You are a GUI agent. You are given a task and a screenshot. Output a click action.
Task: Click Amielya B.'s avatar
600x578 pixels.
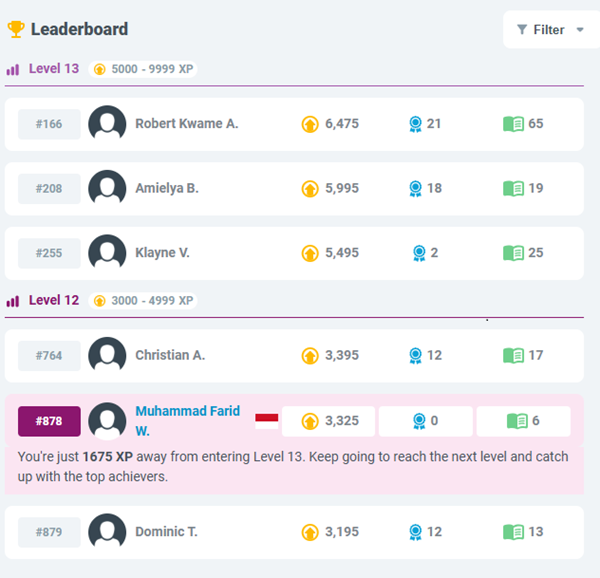tap(107, 189)
